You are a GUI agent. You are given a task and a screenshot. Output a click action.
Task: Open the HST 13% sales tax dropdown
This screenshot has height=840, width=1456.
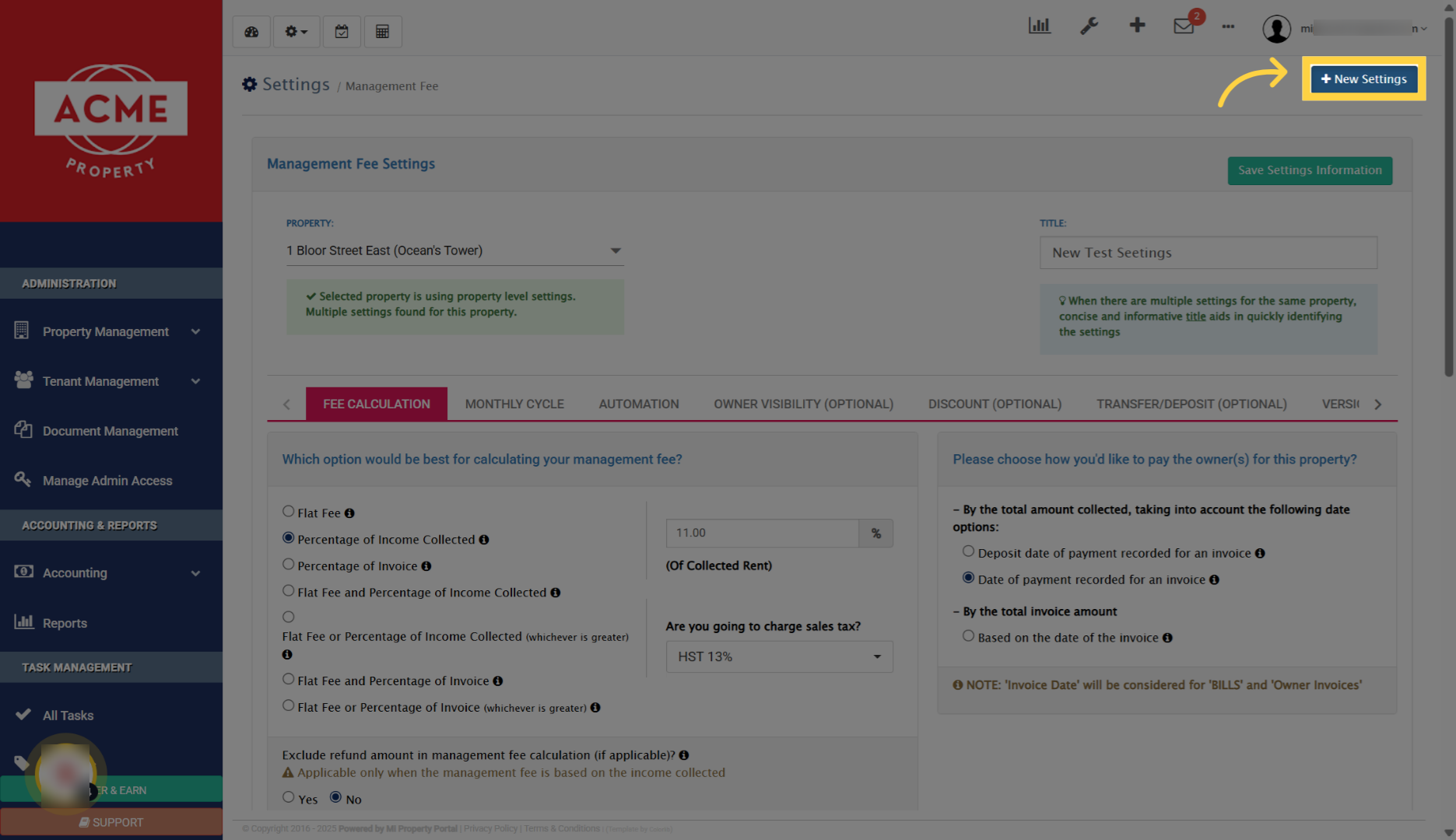[x=778, y=656]
